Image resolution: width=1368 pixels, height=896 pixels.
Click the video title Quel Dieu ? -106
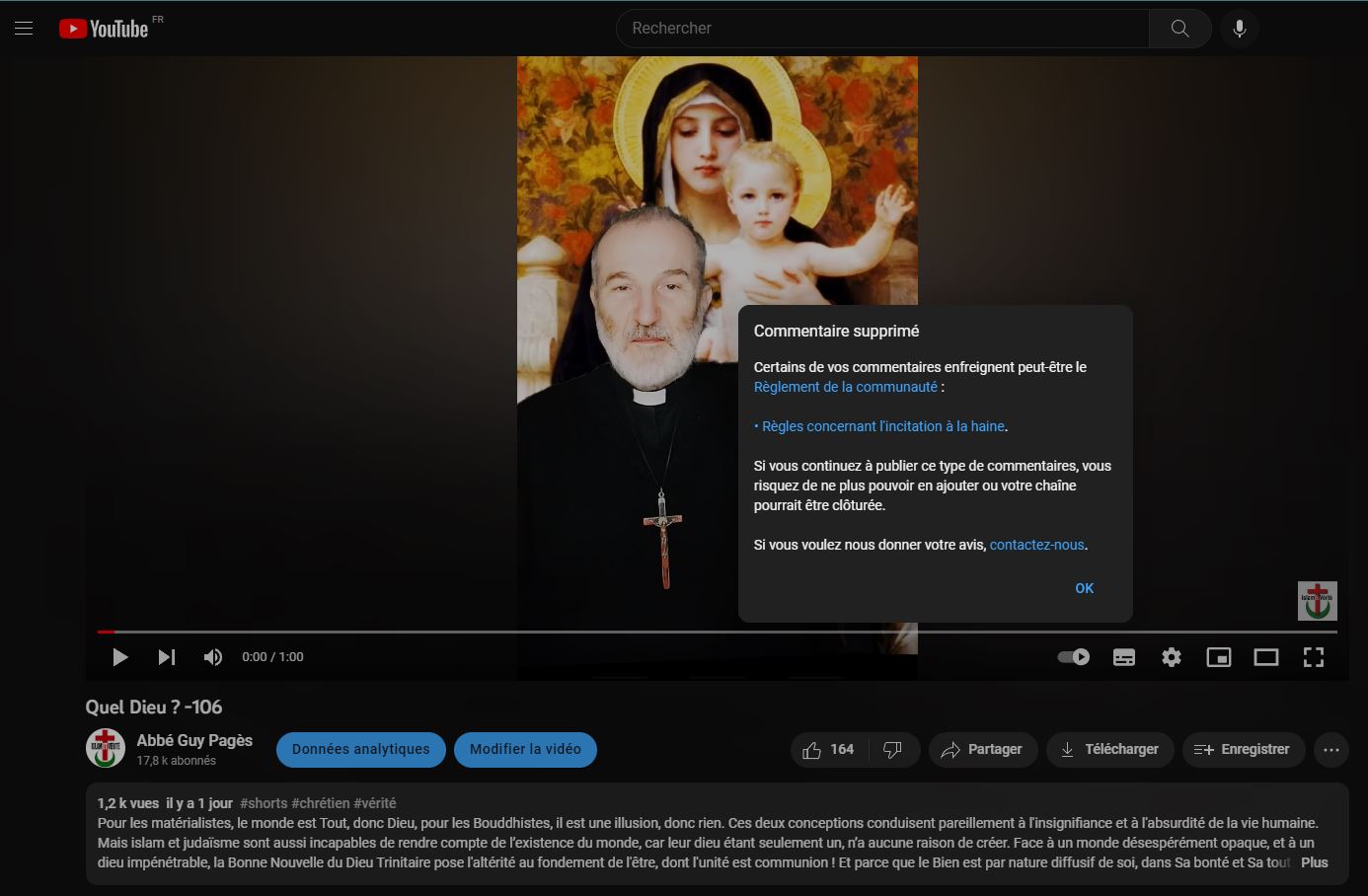pos(154,707)
